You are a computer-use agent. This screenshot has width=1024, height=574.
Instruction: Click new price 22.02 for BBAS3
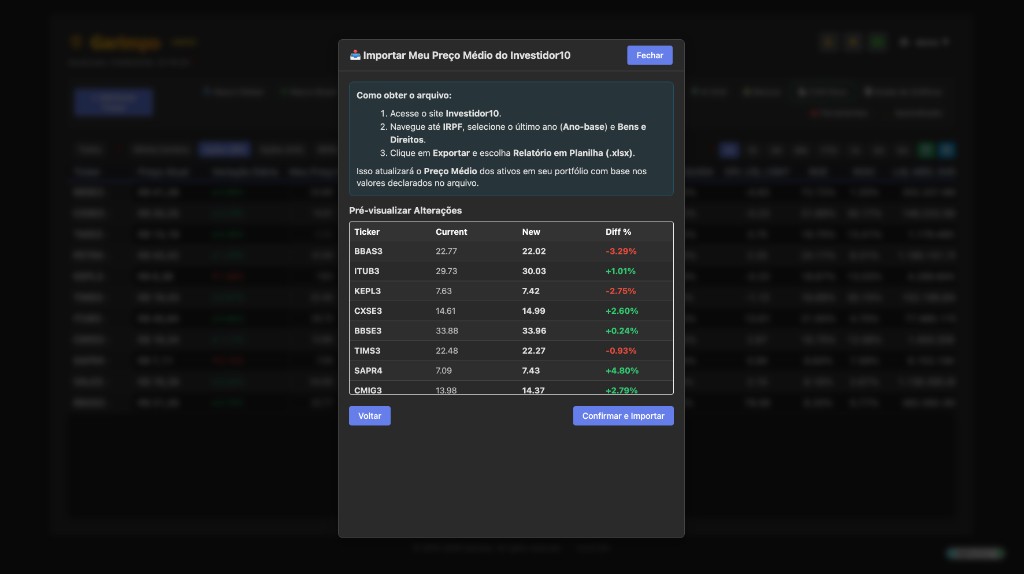click(x=534, y=251)
